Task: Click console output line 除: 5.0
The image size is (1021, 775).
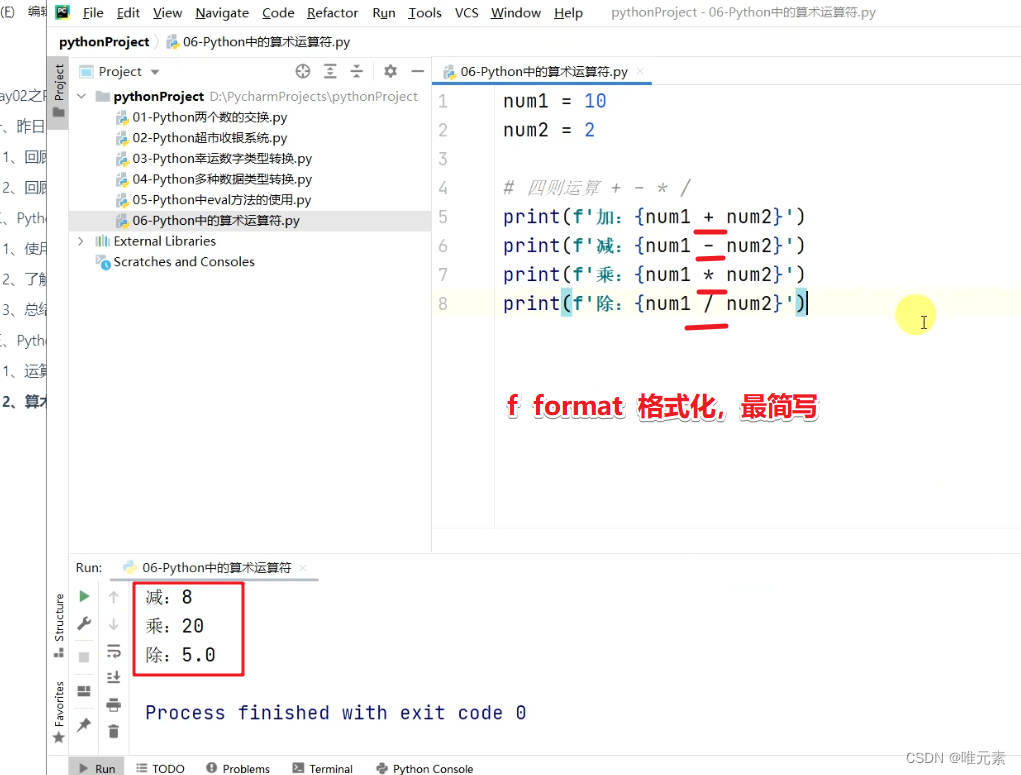Action: 180,655
